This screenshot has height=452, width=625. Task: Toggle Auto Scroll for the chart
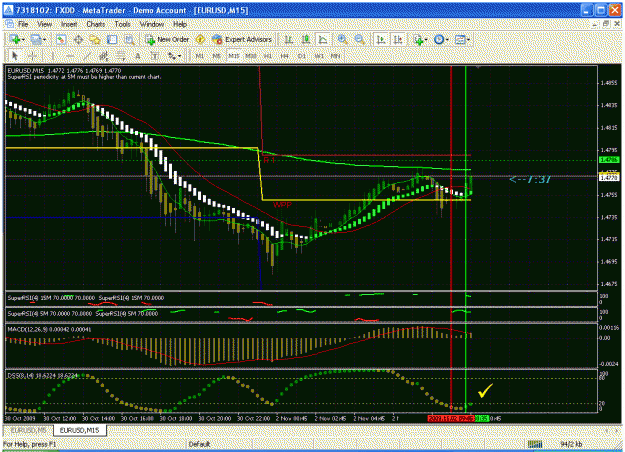(381, 39)
